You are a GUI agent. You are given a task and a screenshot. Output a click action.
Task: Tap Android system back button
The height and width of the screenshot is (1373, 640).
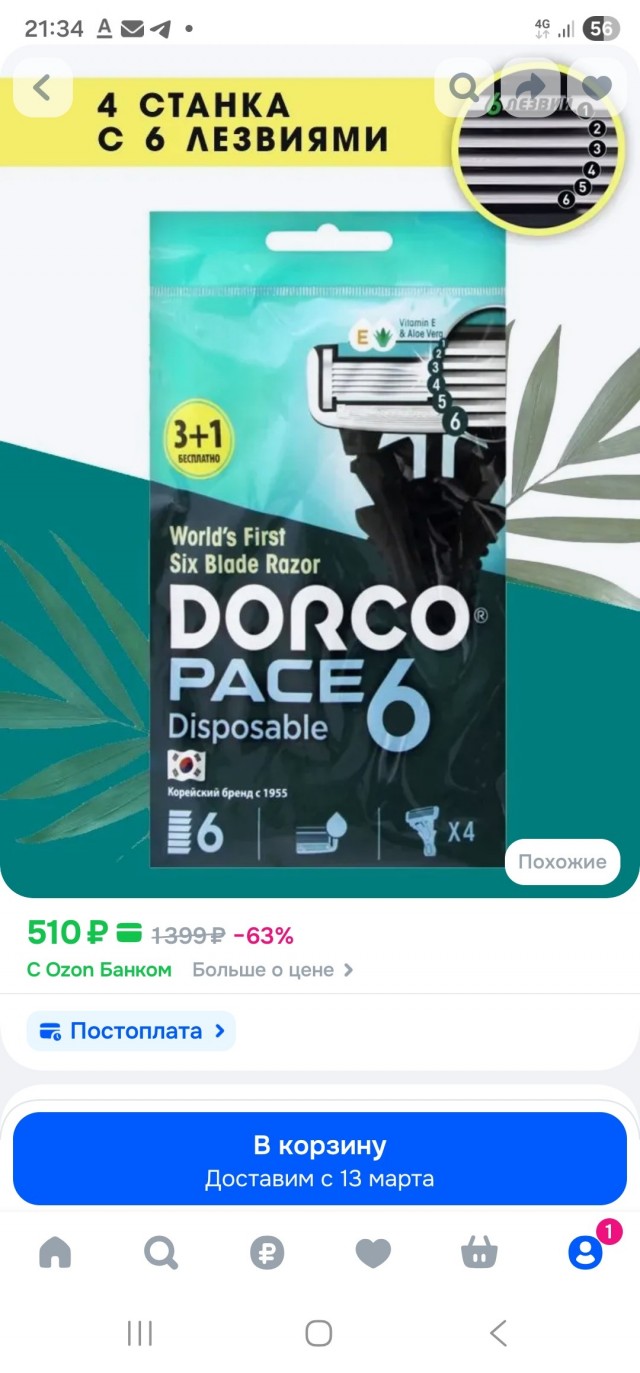pyautogui.click(x=498, y=1332)
